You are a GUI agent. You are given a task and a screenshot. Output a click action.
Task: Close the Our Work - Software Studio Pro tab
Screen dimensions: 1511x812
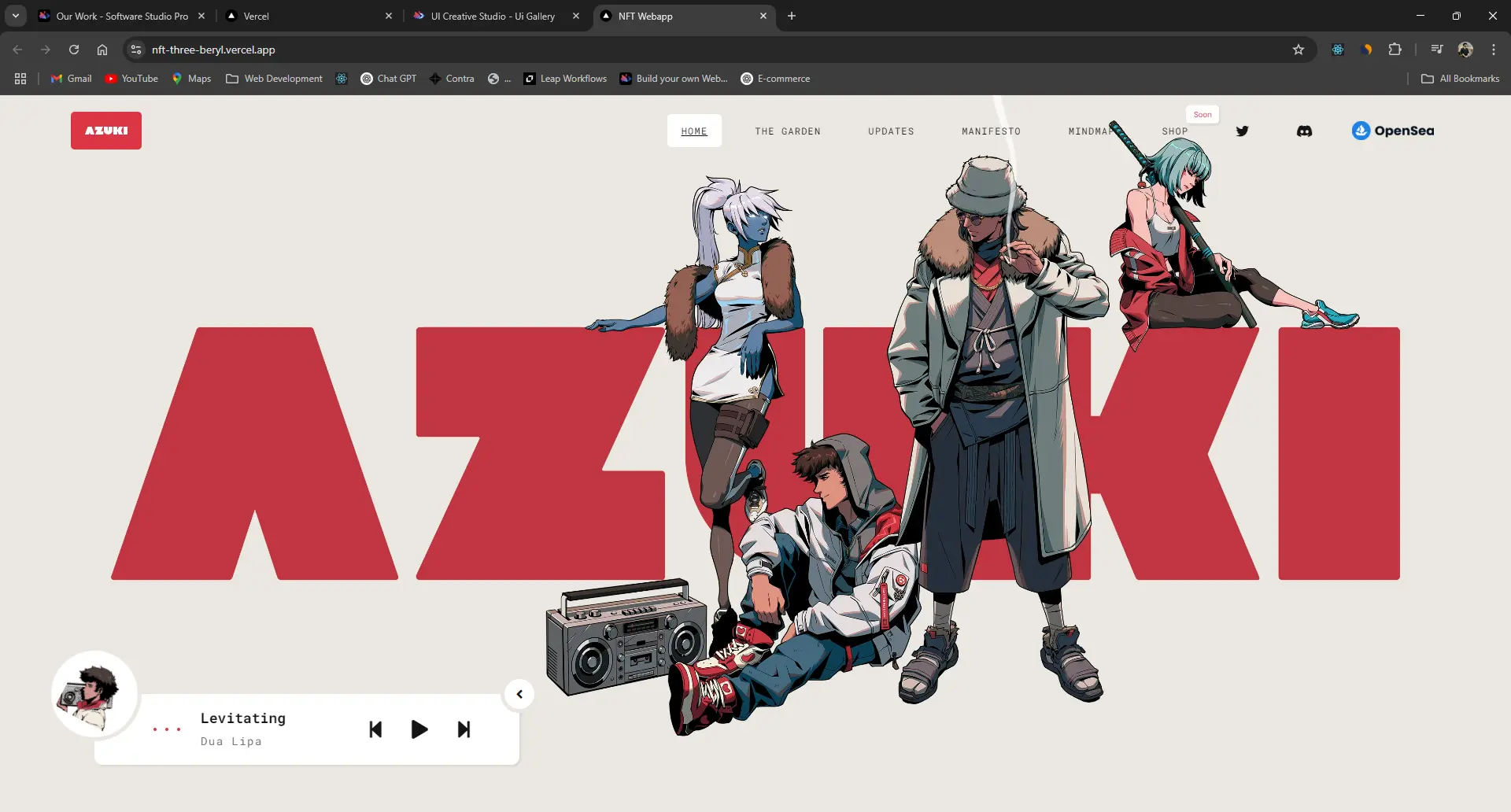click(201, 16)
